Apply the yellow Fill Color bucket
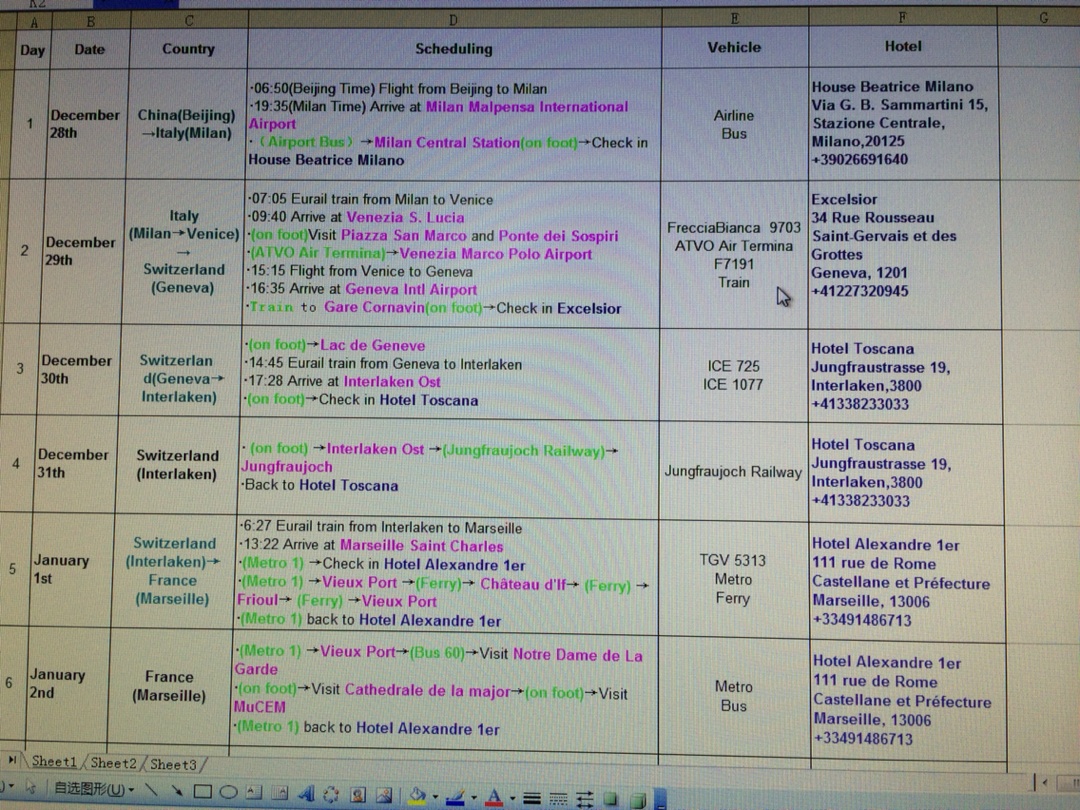The height and width of the screenshot is (810, 1080). coord(418,796)
